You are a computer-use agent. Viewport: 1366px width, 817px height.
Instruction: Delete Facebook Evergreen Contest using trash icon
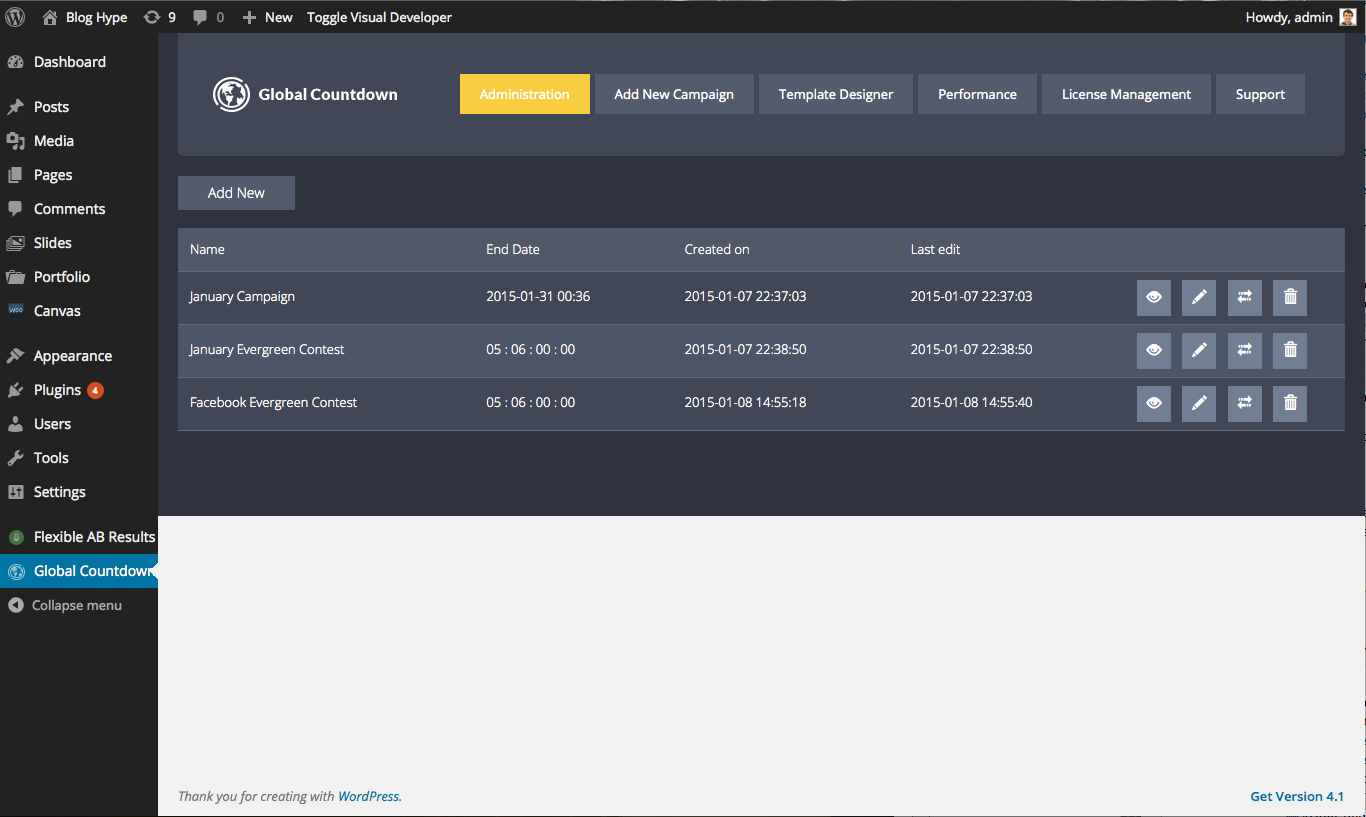(1290, 403)
